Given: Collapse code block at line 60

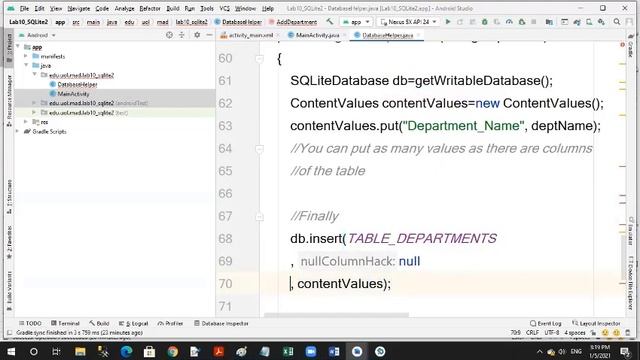Looking at the screenshot, I should (x=260, y=59).
